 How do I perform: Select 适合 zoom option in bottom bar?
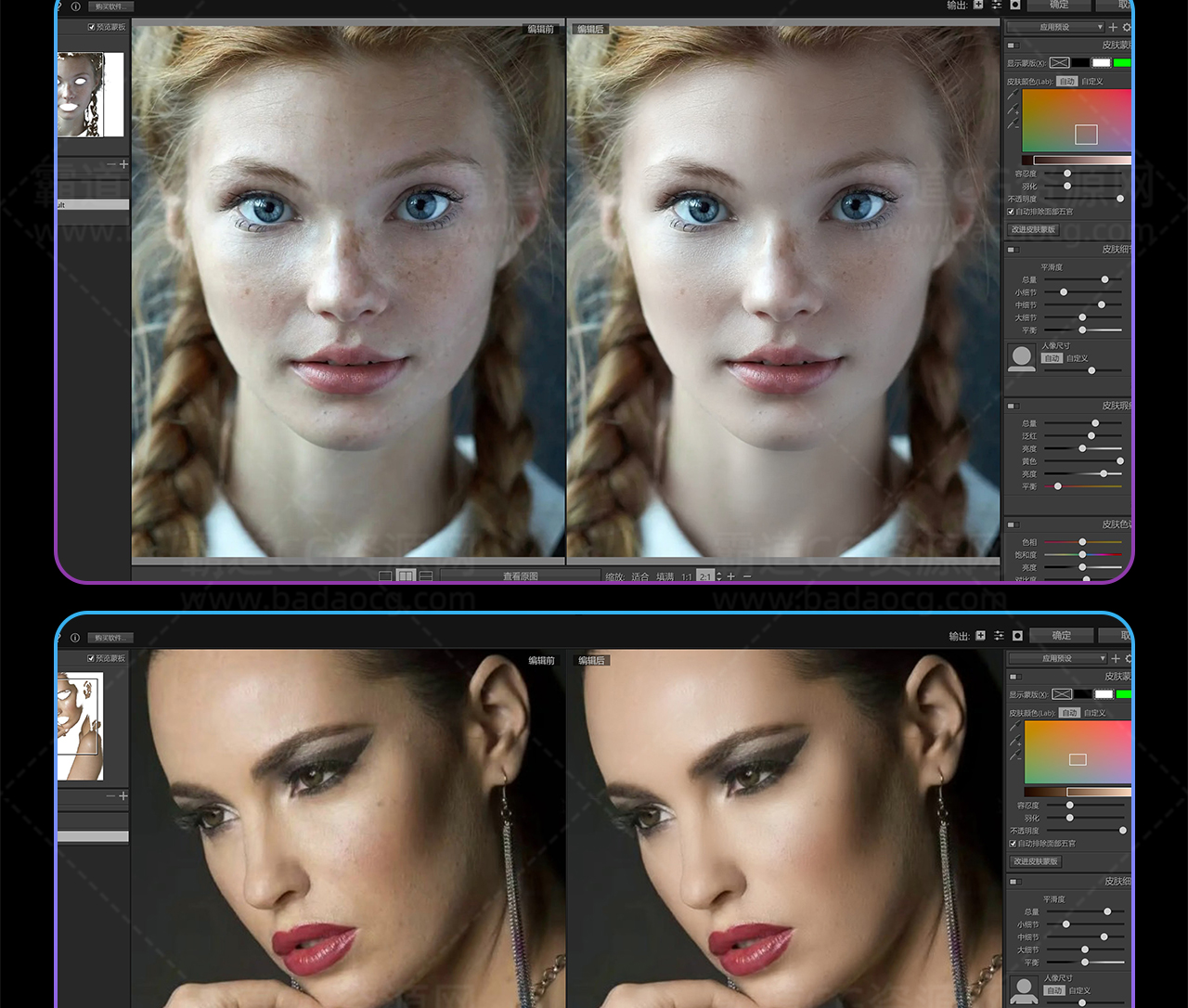(x=640, y=576)
